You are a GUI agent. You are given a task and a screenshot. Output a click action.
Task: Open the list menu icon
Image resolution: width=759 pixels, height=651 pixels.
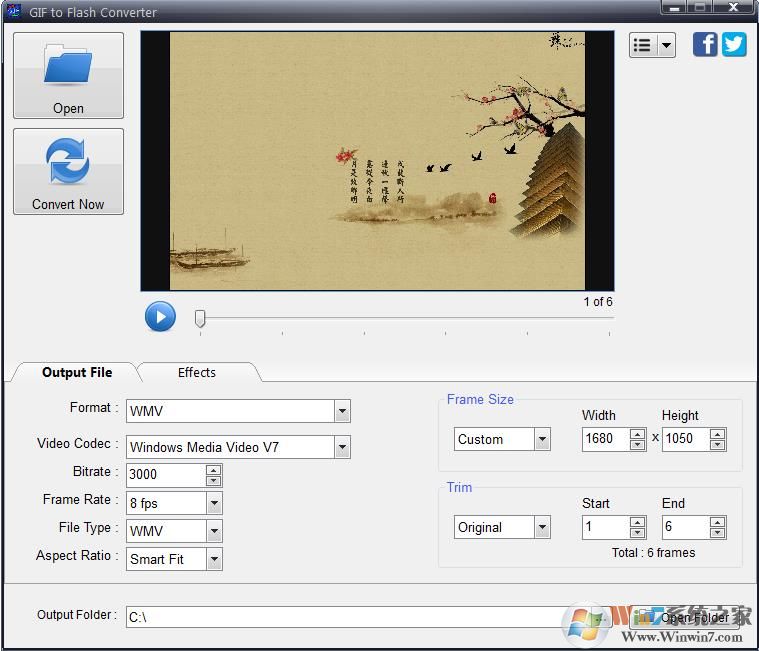642,45
